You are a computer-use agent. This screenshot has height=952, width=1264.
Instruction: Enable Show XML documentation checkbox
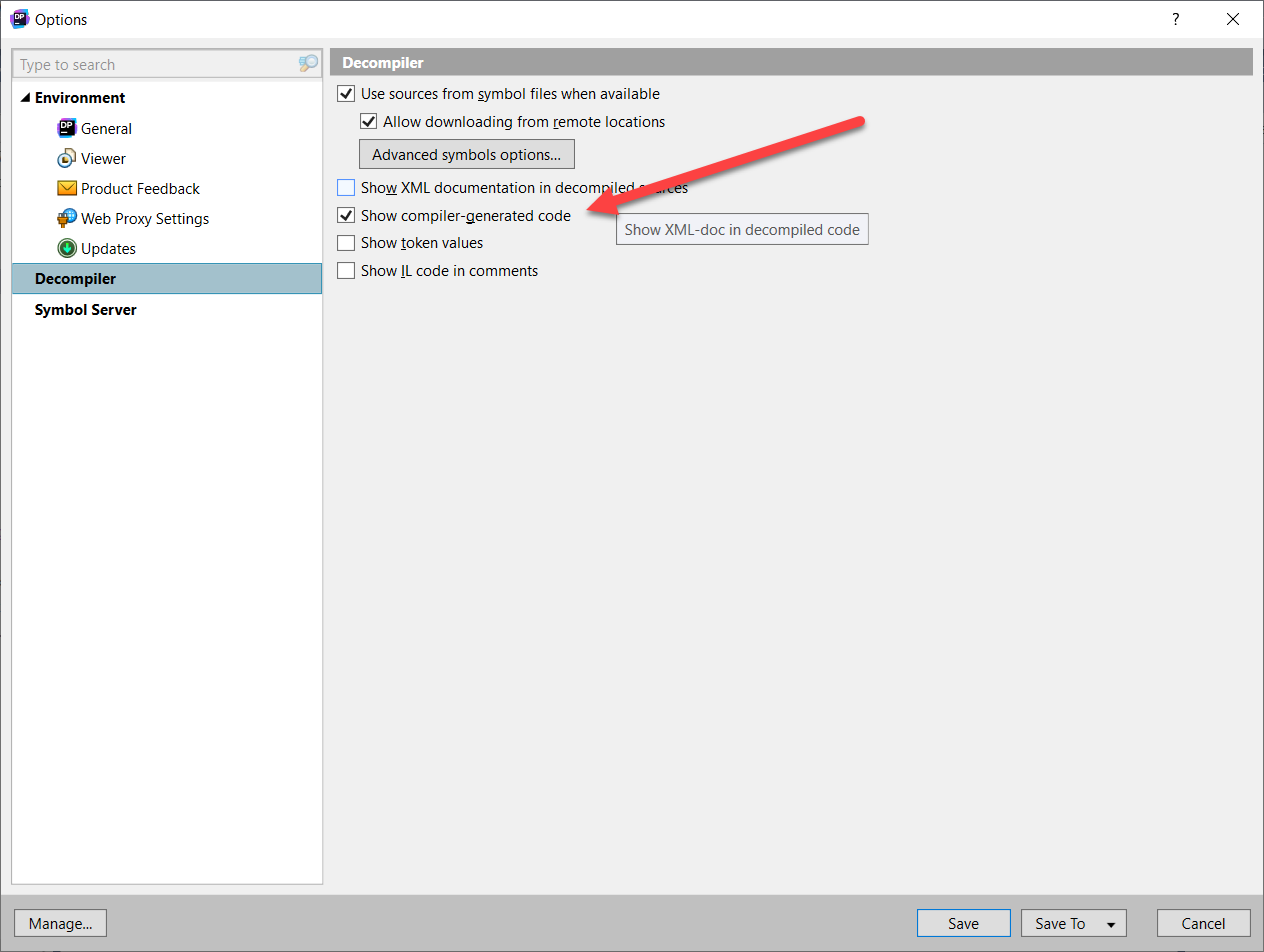pyautogui.click(x=347, y=187)
